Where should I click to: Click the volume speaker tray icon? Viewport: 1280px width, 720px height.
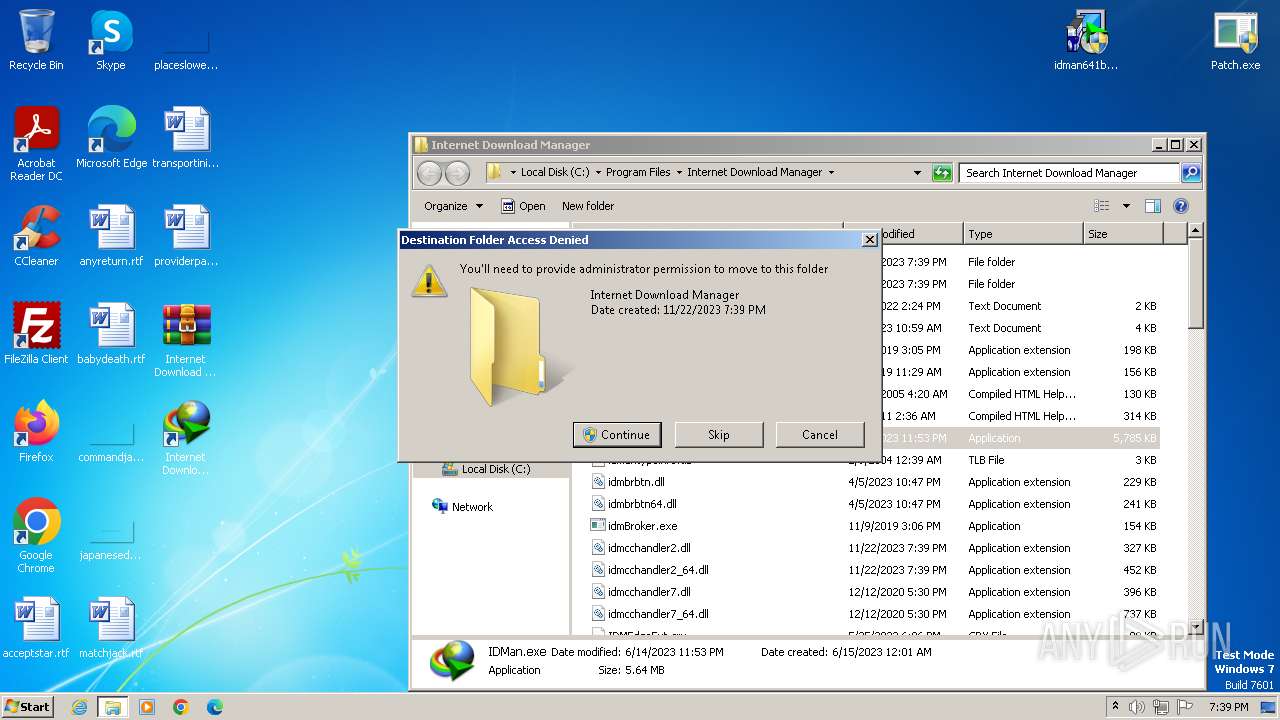tap(1137, 707)
